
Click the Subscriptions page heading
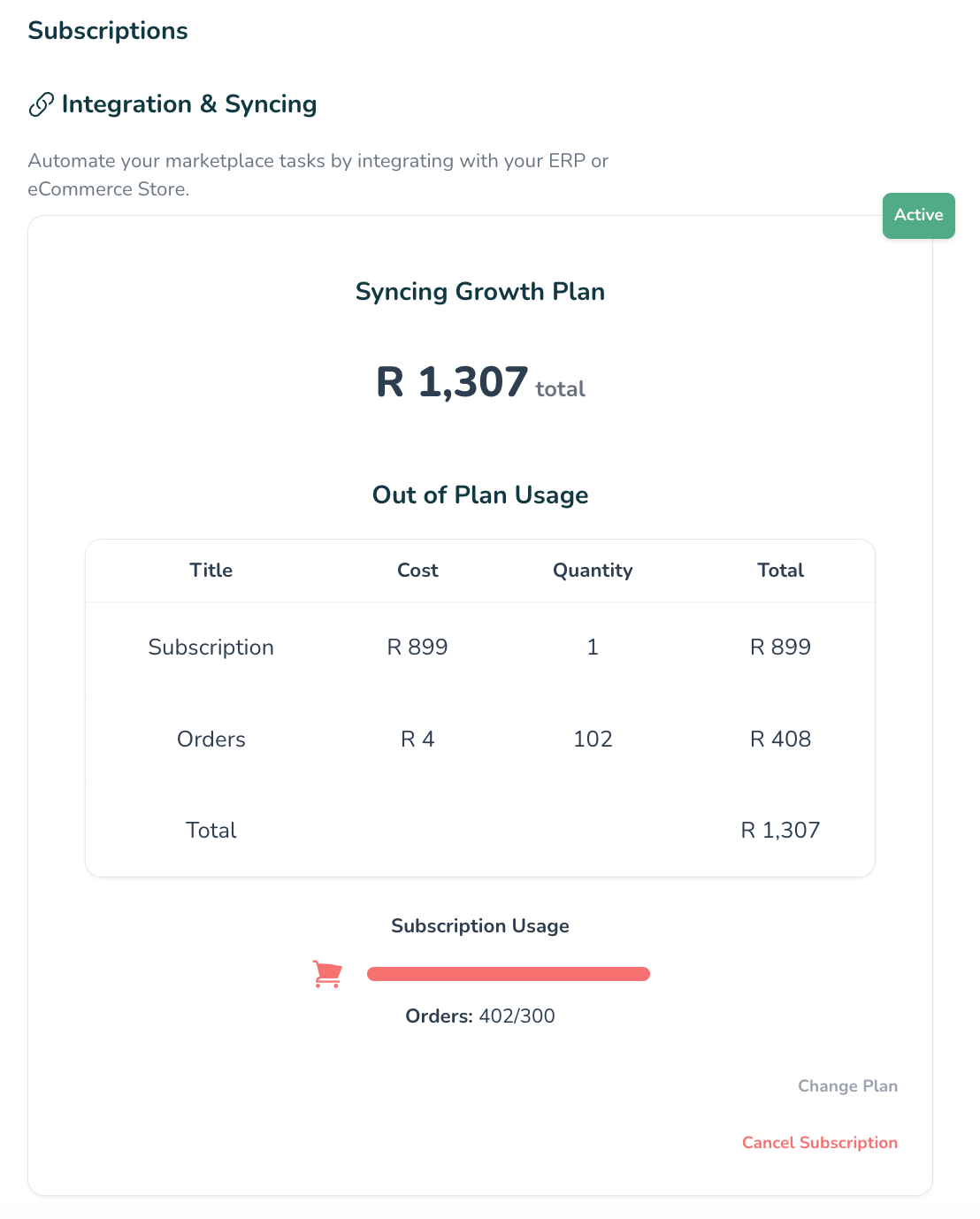tap(108, 31)
